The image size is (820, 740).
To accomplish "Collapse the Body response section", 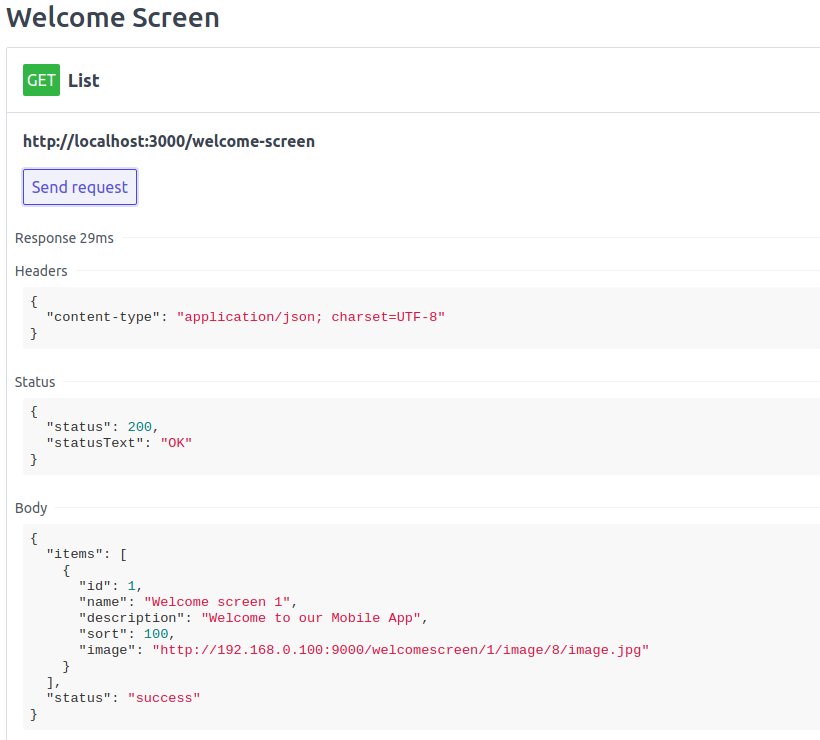I will [29, 508].
